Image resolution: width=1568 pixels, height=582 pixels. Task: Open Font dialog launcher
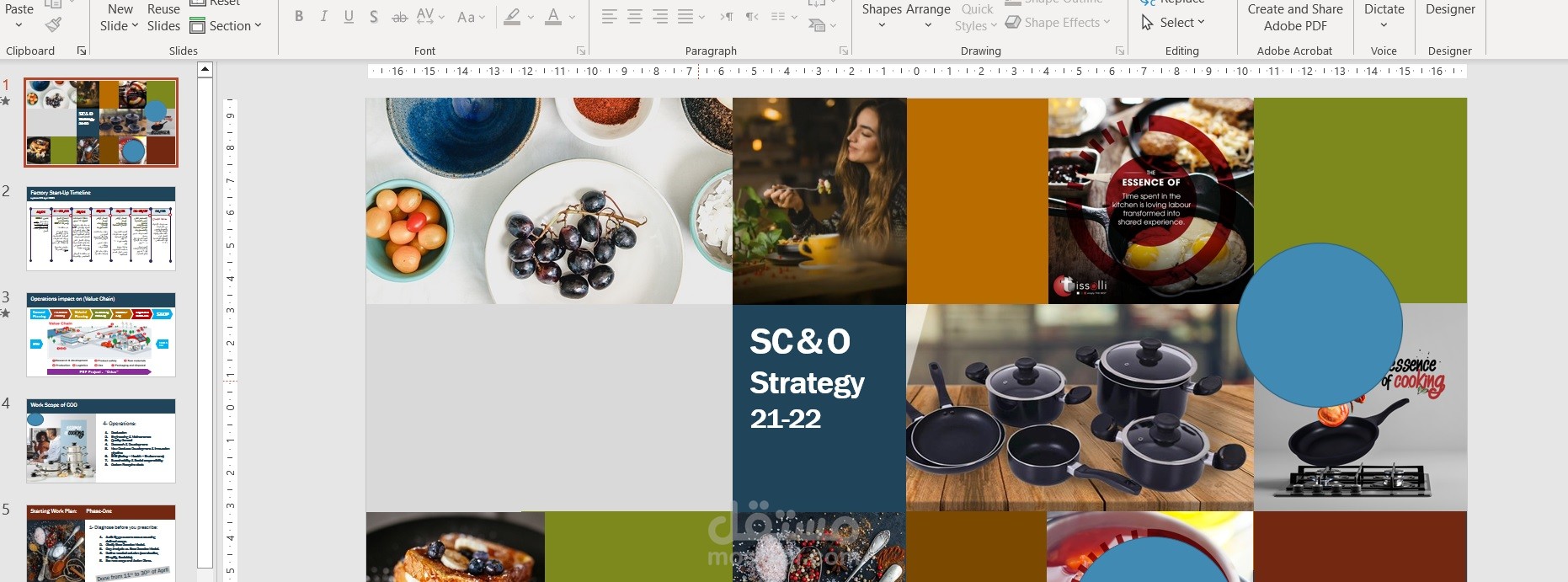coord(581,51)
